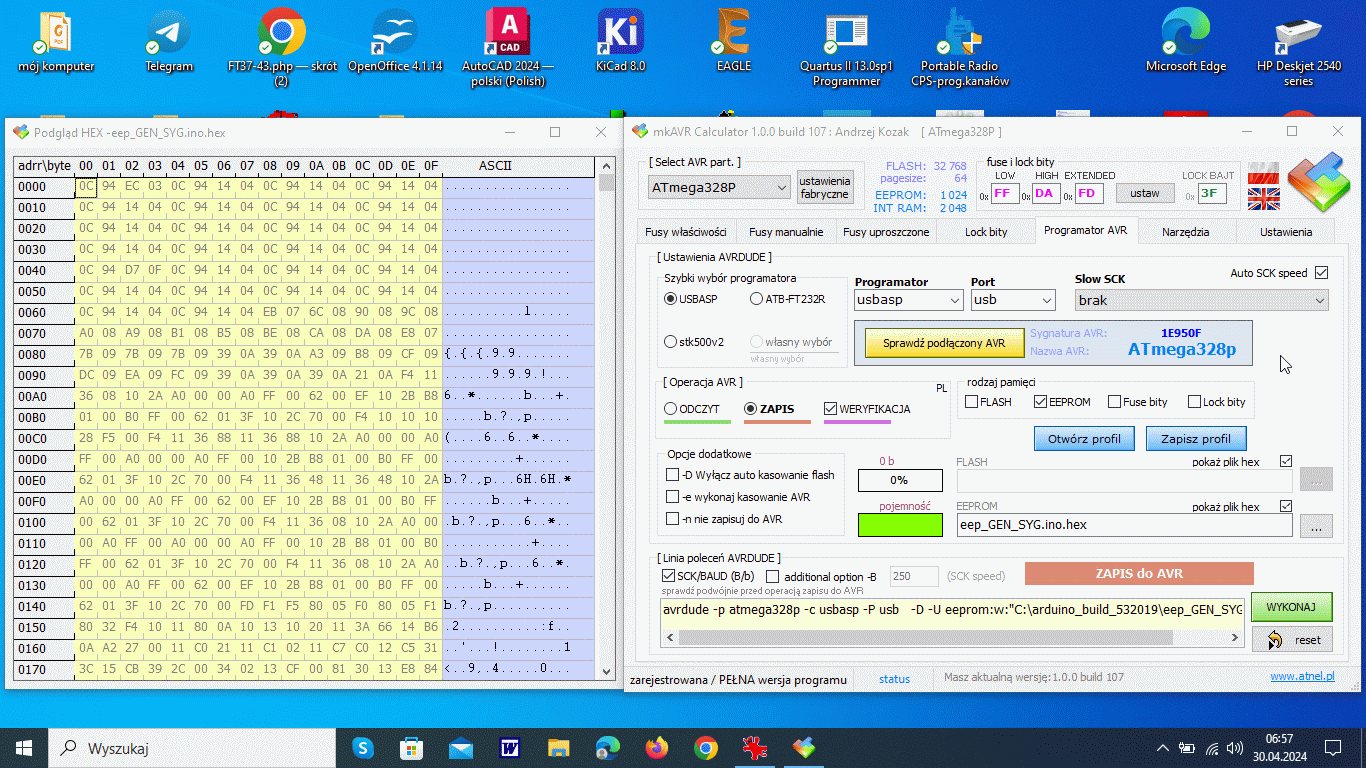The image size is (1366, 768).
Task: Open the Fusy manualnie tab
Action: click(785, 232)
